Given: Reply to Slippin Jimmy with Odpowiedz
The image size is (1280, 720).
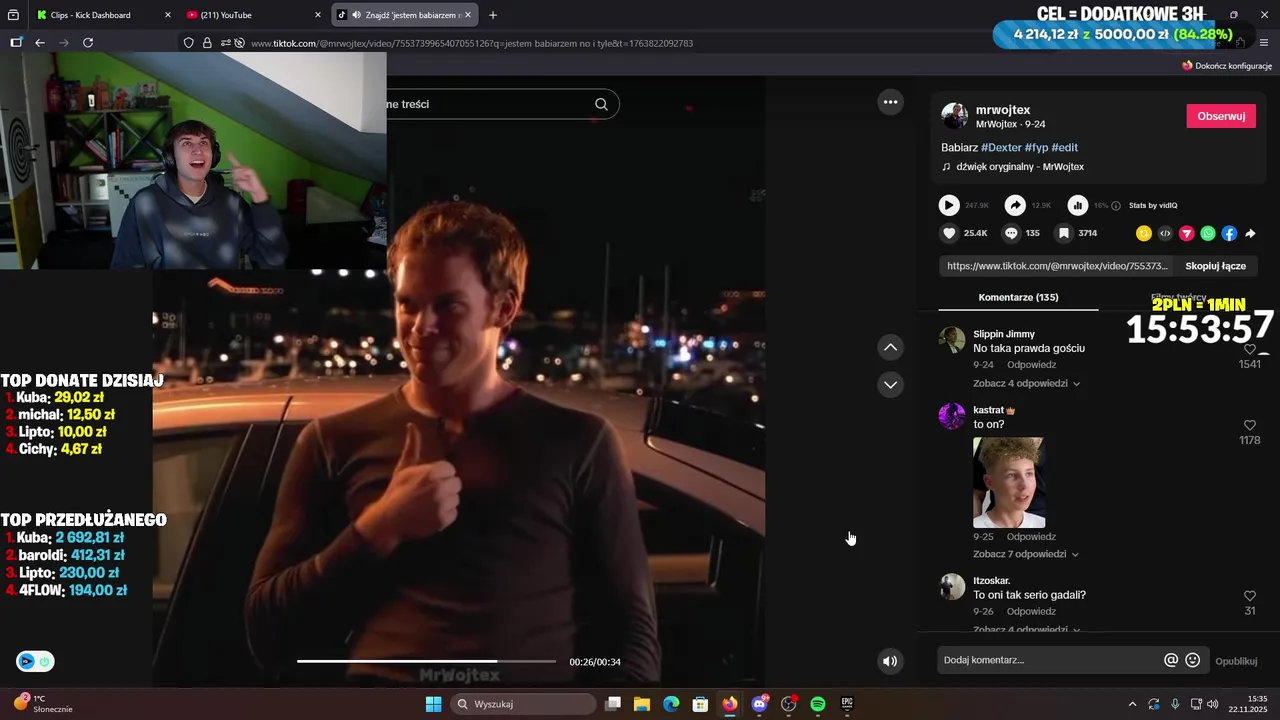Looking at the screenshot, I should [1031, 365].
